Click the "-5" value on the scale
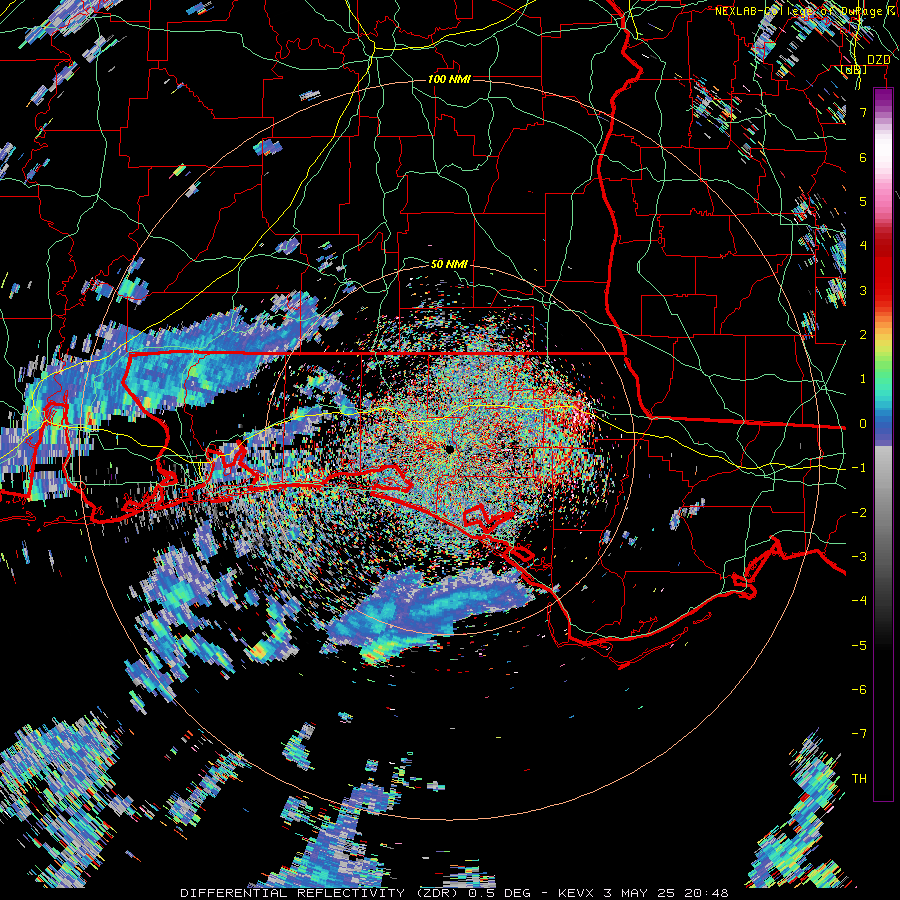This screenshot has width=900, height=900. click(859, 646)
